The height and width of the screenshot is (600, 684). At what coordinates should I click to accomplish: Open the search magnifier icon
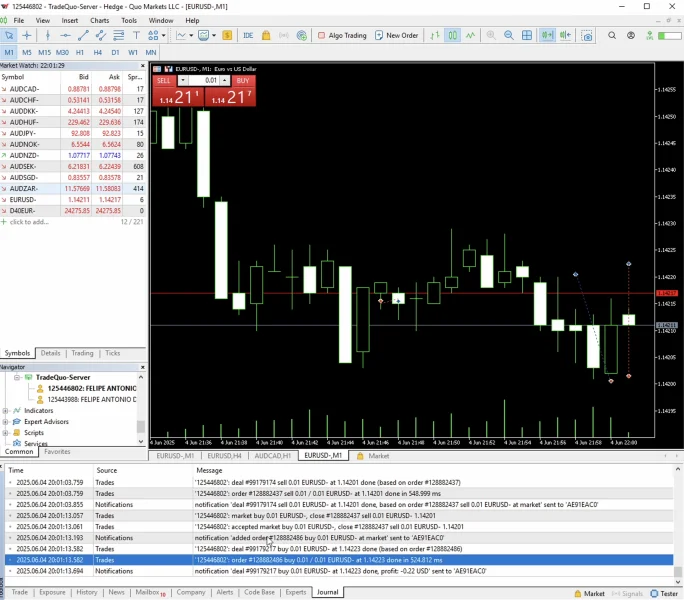click(x=612, y=35)
